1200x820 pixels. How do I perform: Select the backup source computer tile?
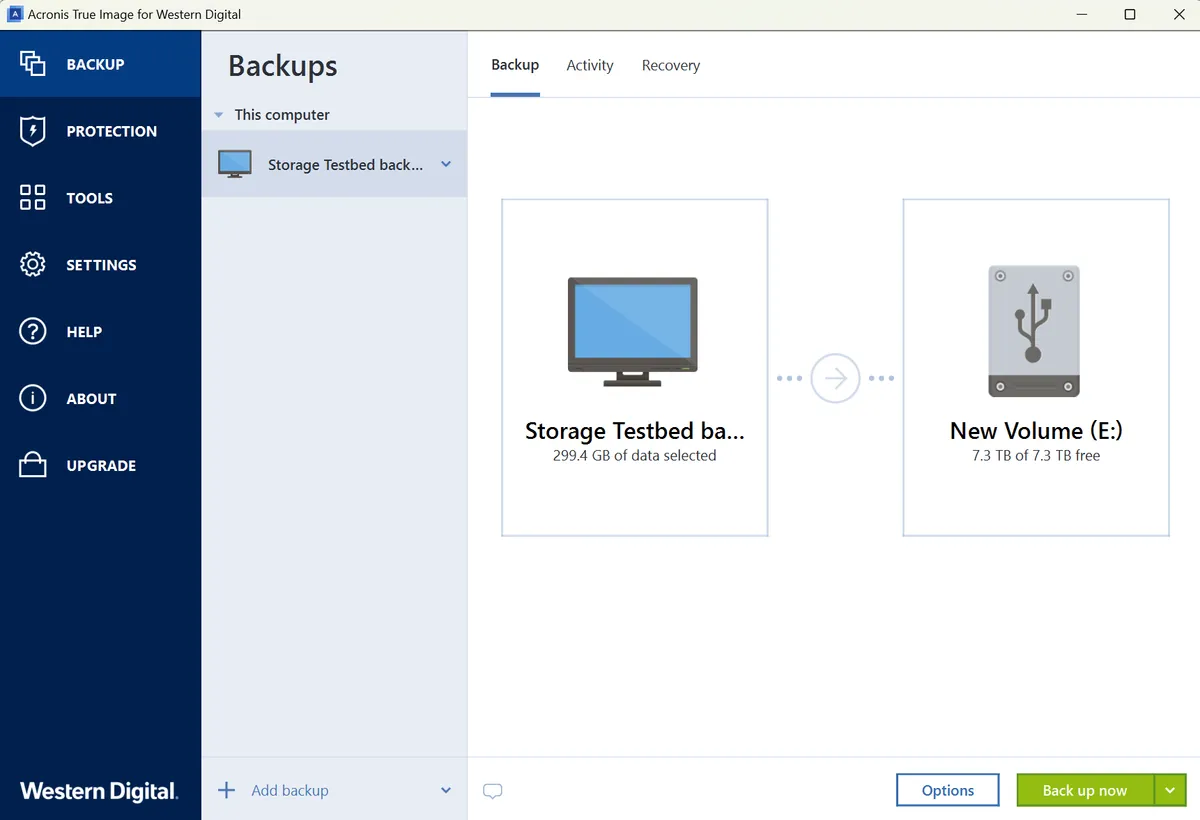click(x=634, y=367)
